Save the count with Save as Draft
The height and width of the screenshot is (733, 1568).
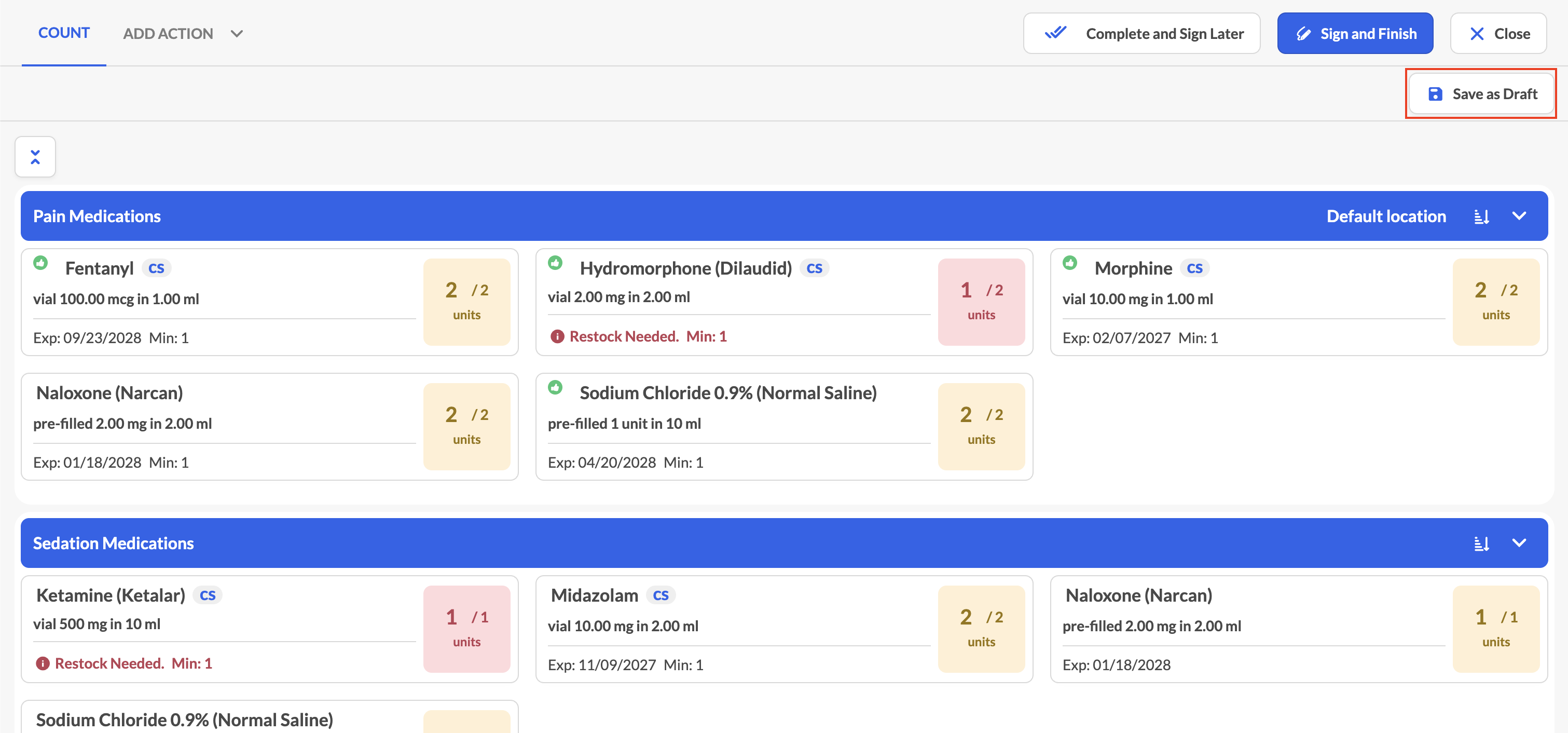pyautogui.click(x=1481, y=94)
